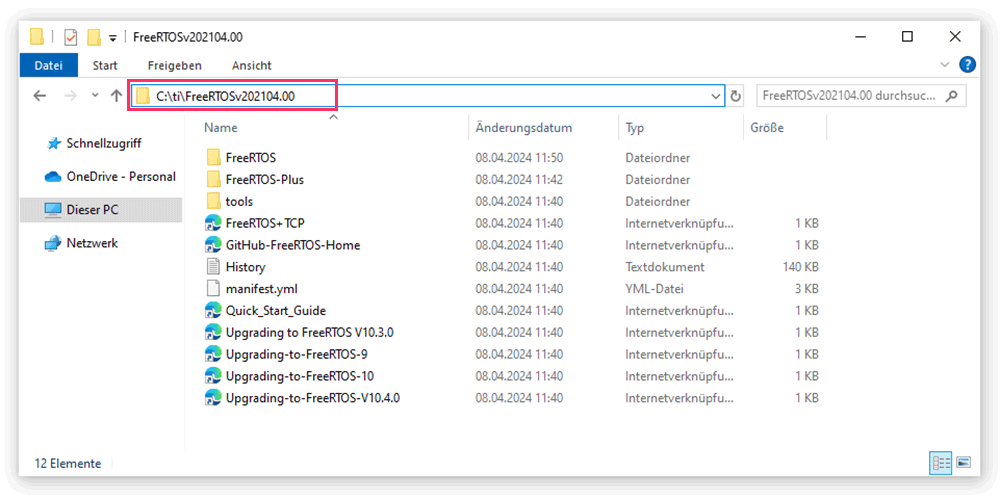Click the FreeRTOSv202104.00 search box
1000x500 pixels.
[861, 96]
